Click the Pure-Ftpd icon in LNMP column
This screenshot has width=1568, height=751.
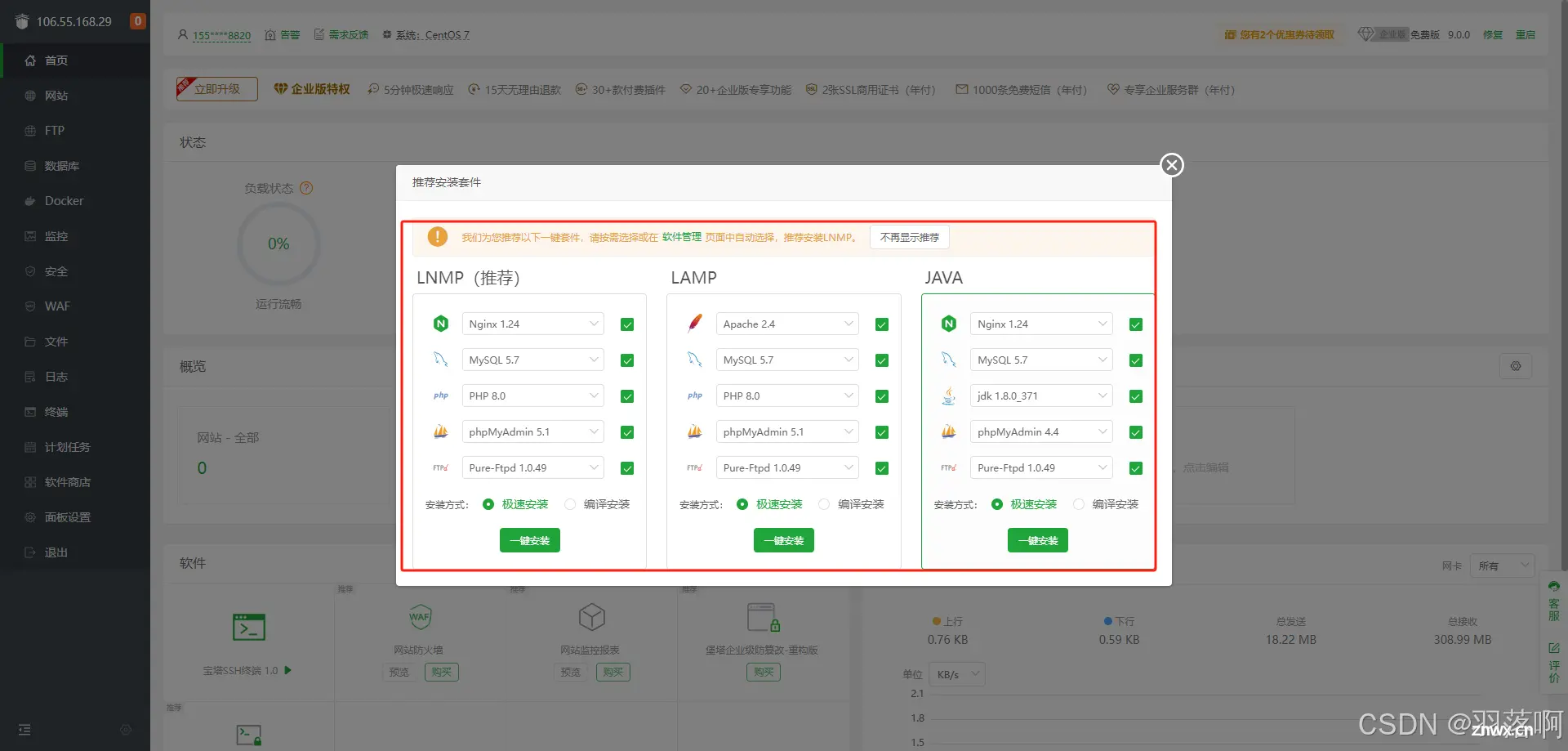point(441,467)
